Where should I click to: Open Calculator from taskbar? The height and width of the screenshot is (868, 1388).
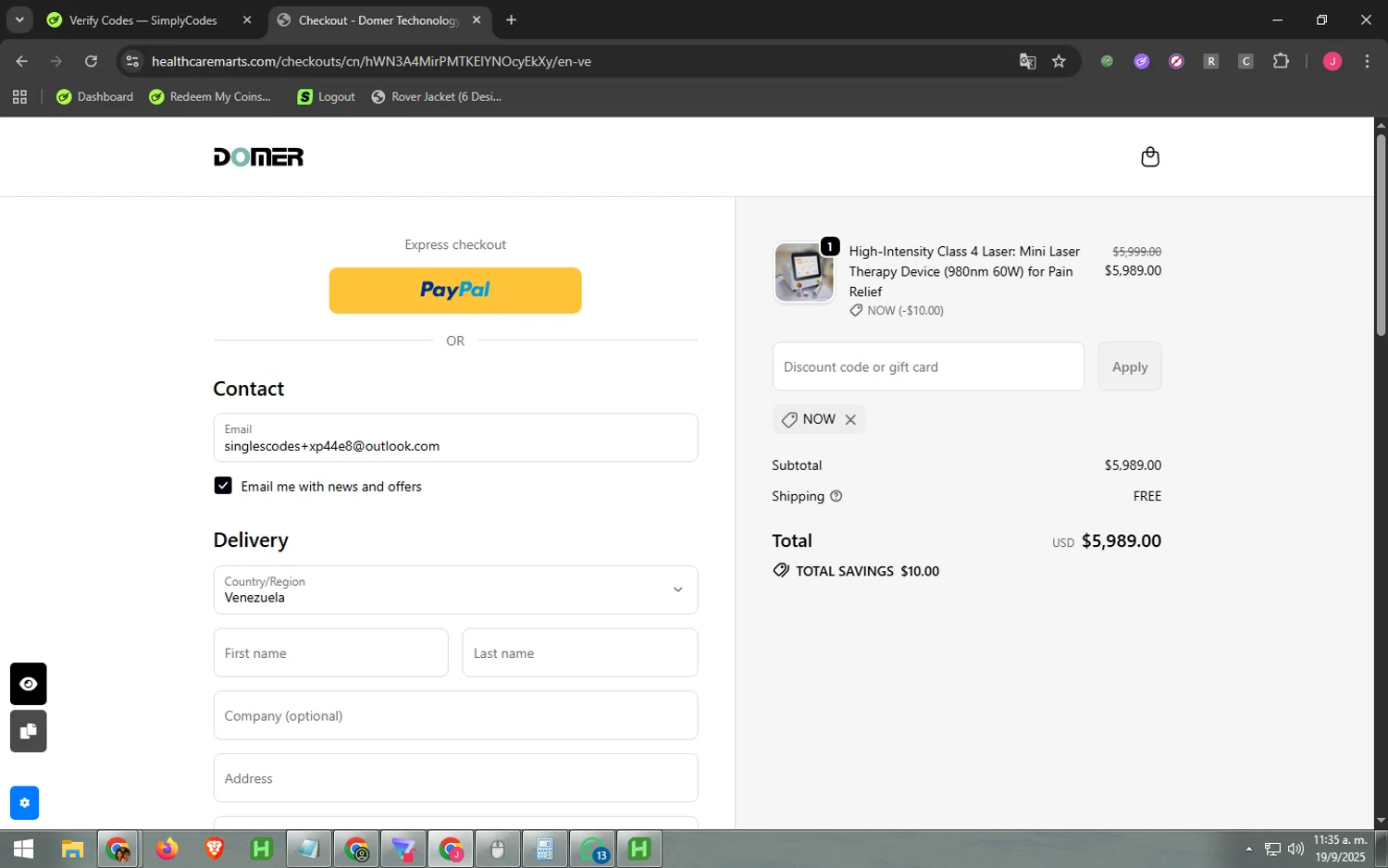coord(544,849)
